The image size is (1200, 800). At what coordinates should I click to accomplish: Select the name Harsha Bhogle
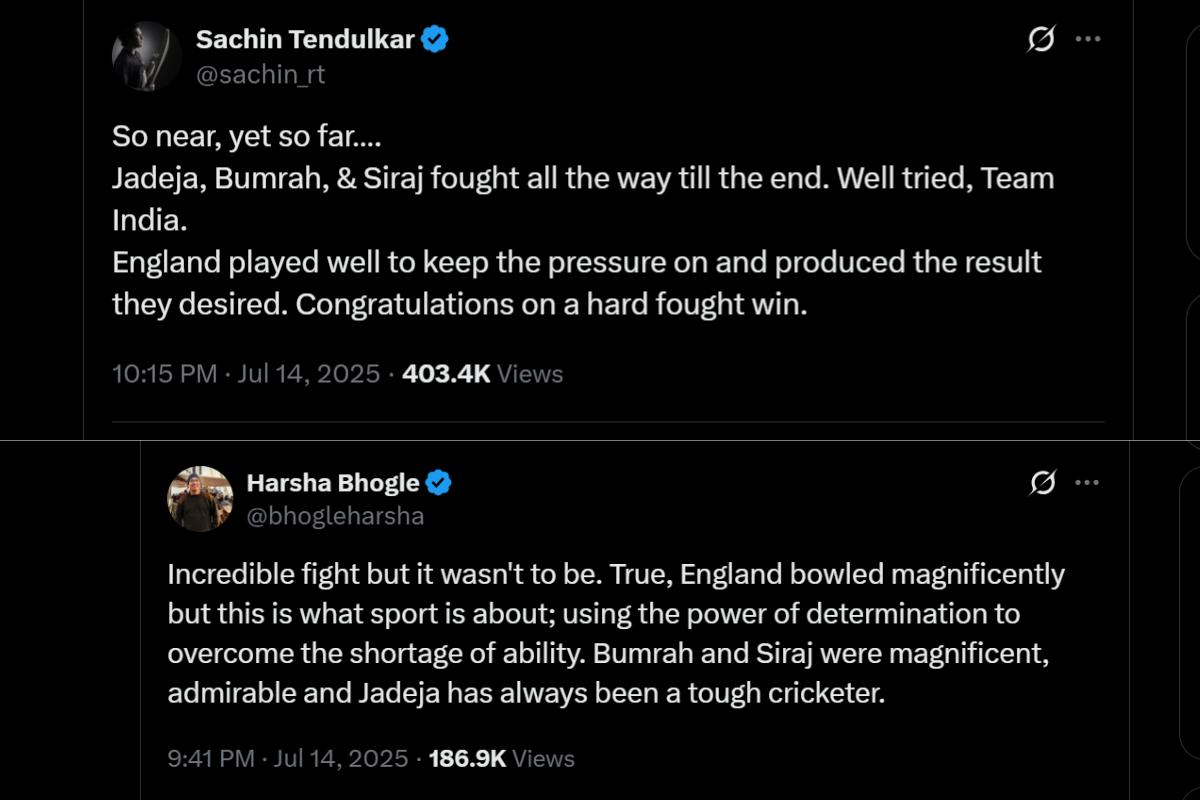(334, 482)
